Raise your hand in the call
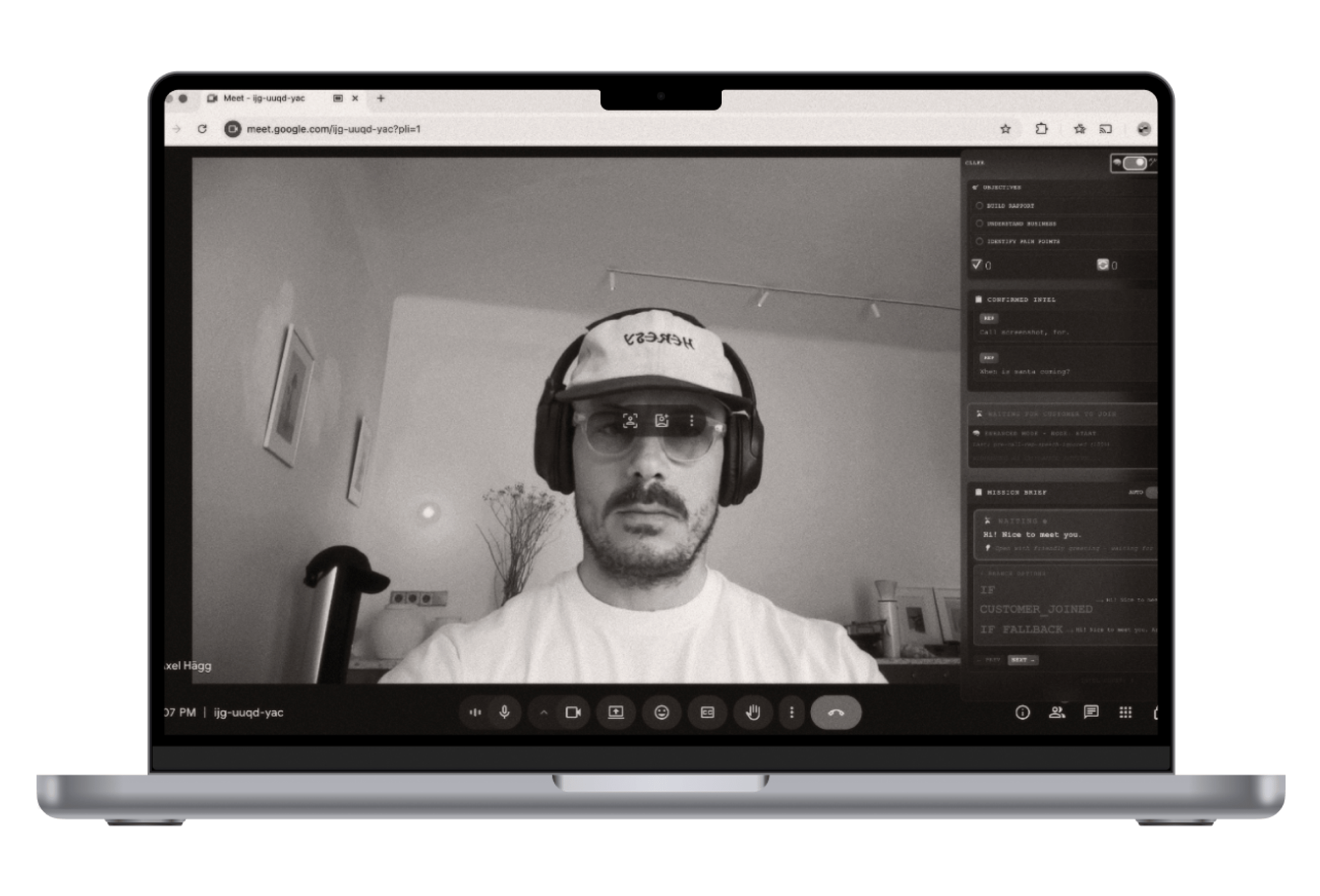The width and height of the screenshot is (1320, 896). 753,712
